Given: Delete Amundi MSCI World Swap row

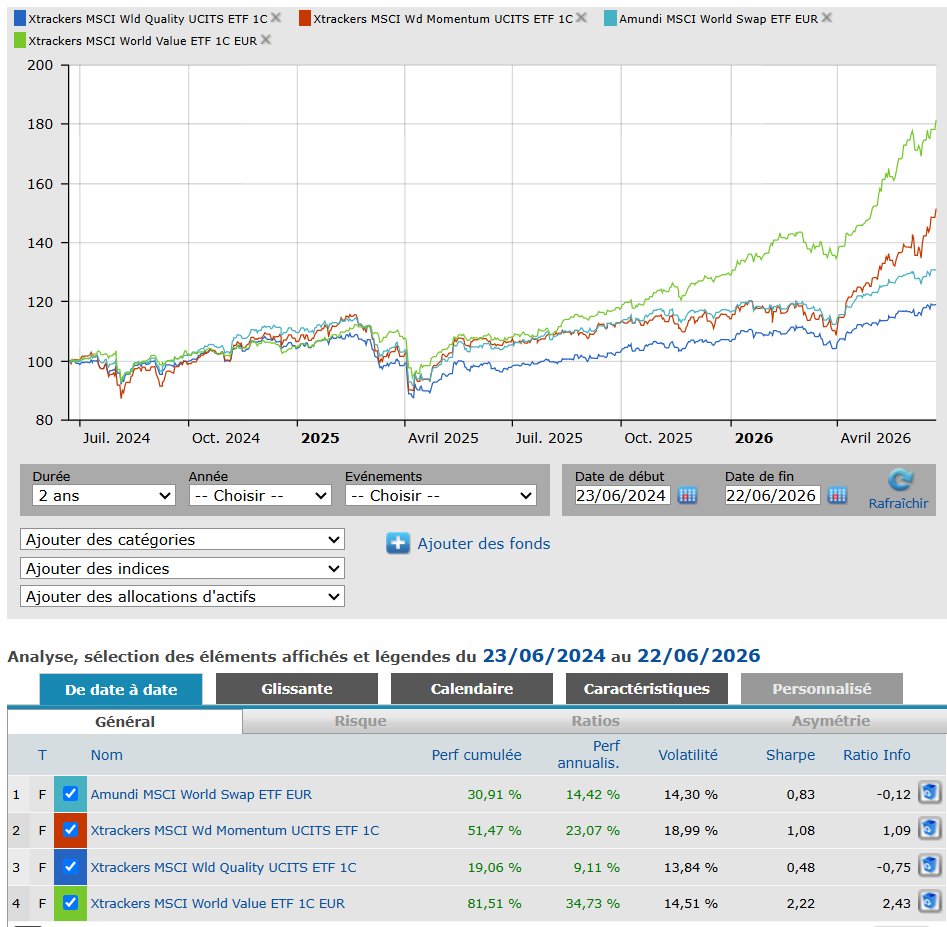Looking at the screenshot, I should click(929, 792).
